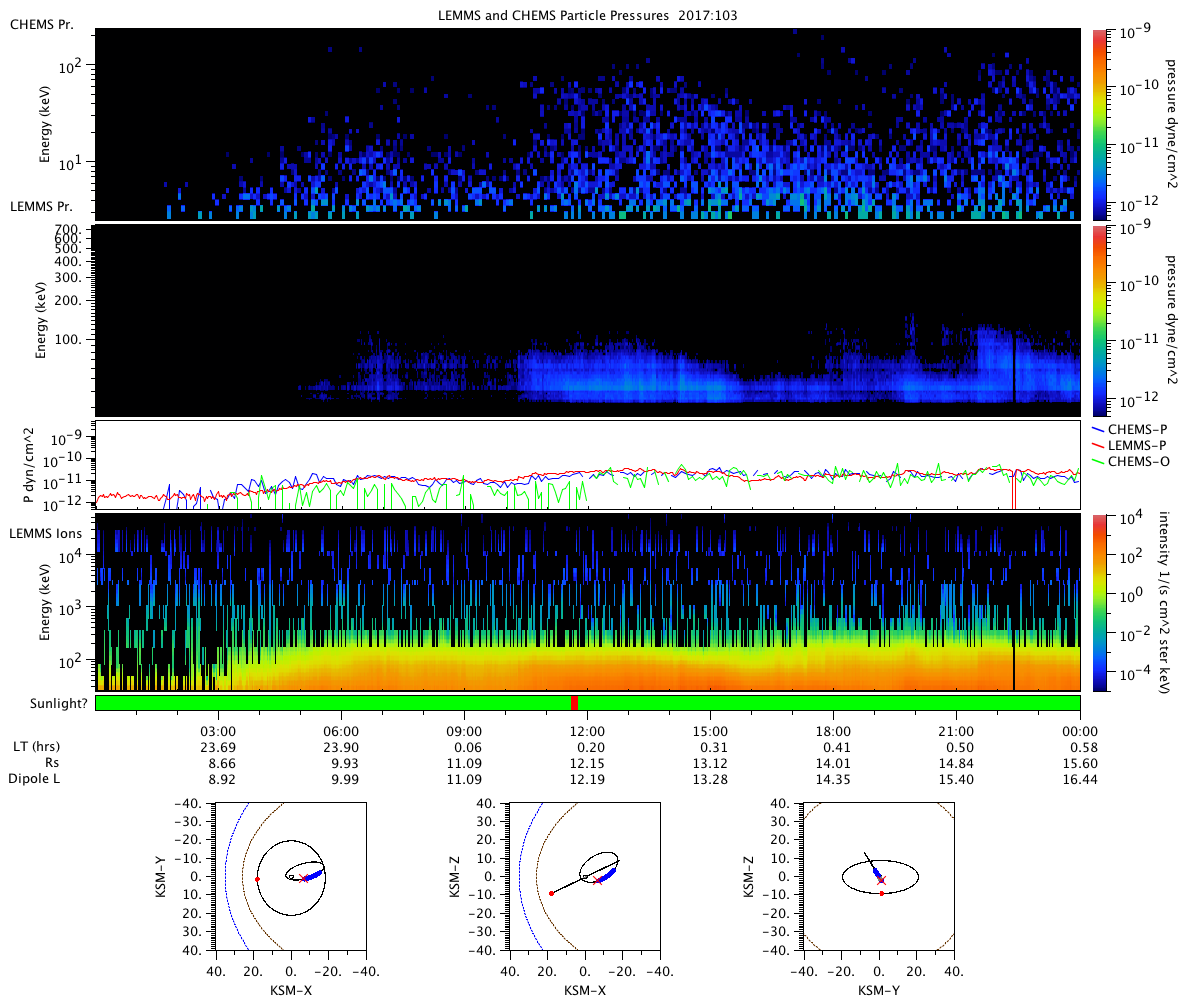Click the LEMMS intensity color bar

(x=1100, y=602)
